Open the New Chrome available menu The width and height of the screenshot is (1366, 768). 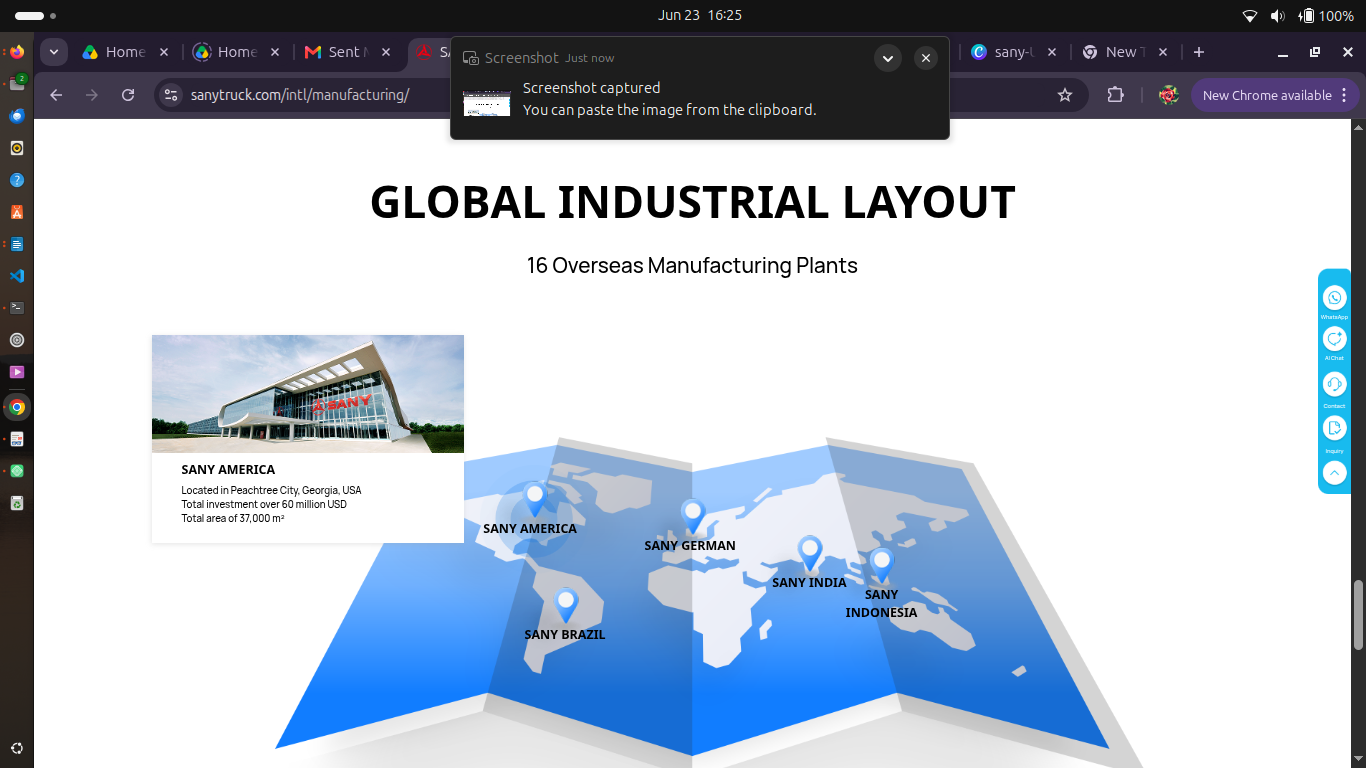click(1344, 95)
